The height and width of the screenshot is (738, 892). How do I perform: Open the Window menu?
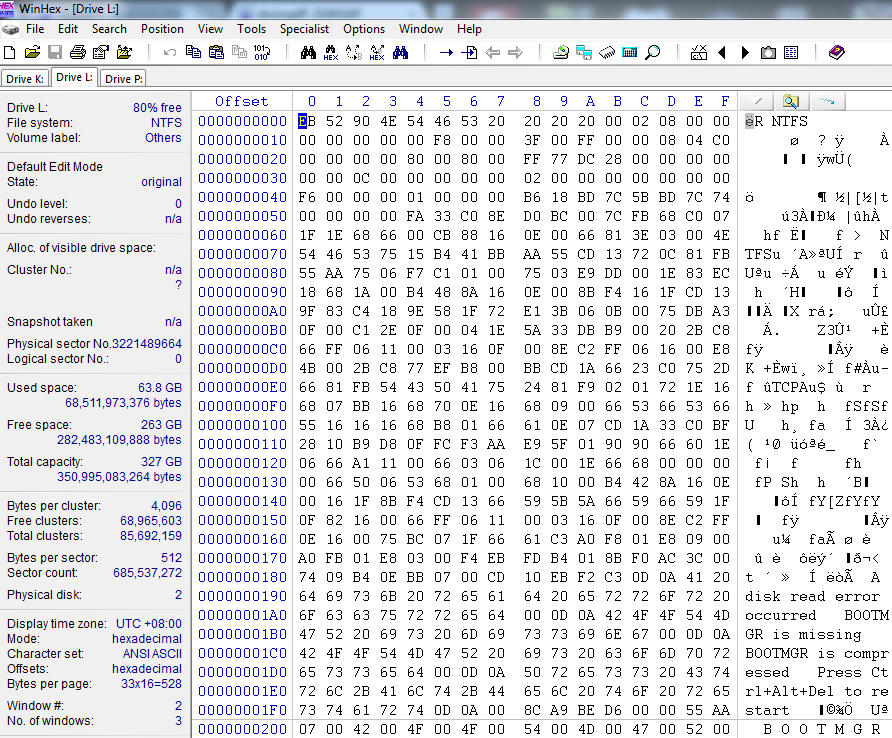420,29
